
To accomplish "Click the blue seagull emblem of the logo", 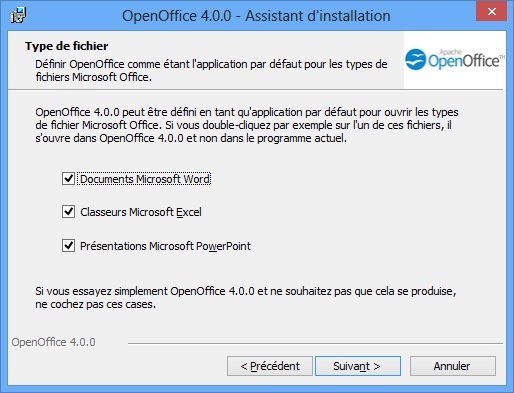I will [416, 60].
